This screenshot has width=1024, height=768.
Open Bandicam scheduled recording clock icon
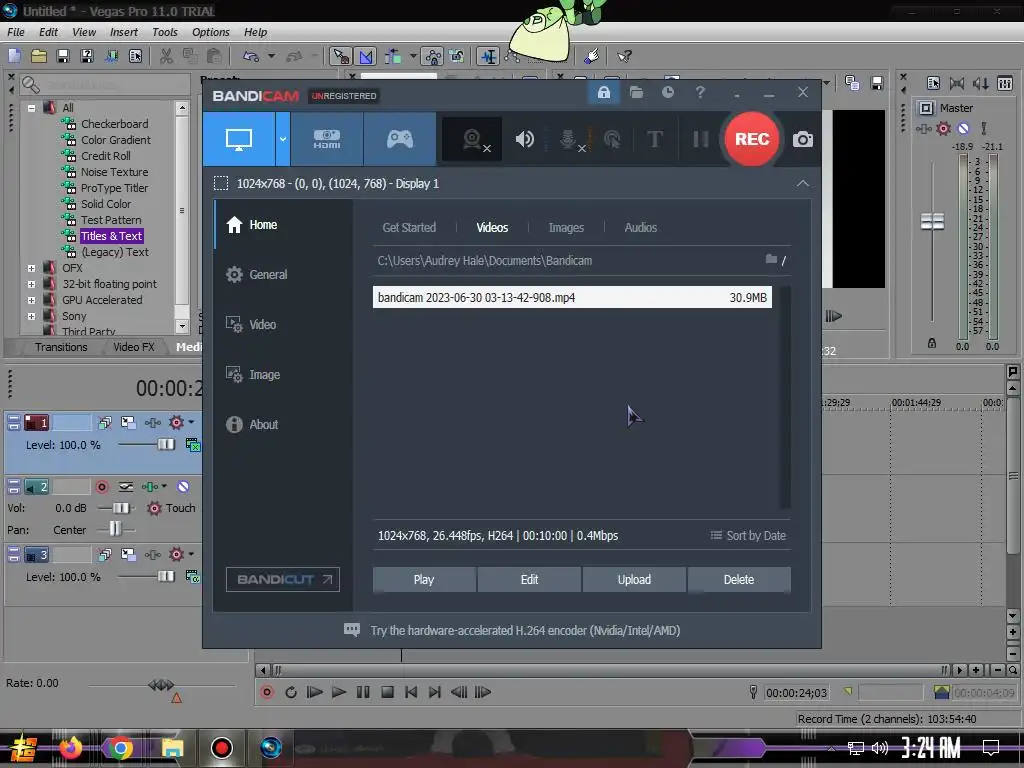tap(667, 92)
